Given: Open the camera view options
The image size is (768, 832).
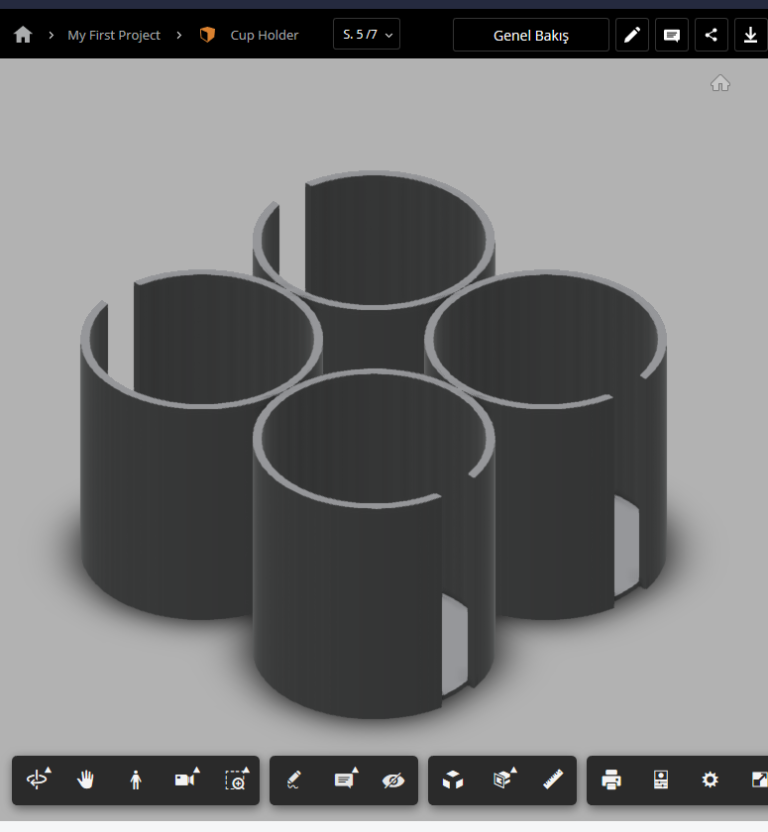Looking at the screenshot, I should coord(185,780).
